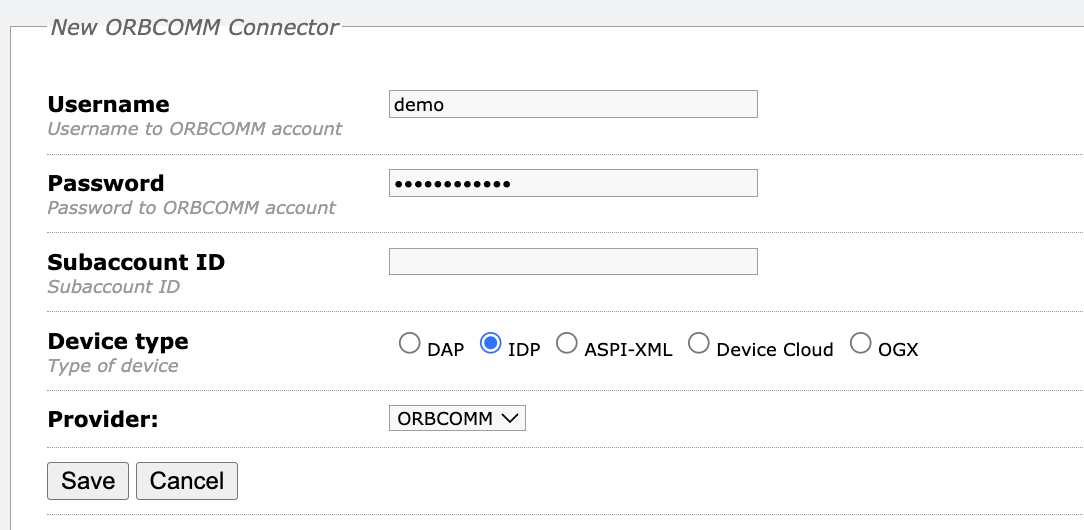Click the New ORBCOMM Connector heading

(195, 27)
